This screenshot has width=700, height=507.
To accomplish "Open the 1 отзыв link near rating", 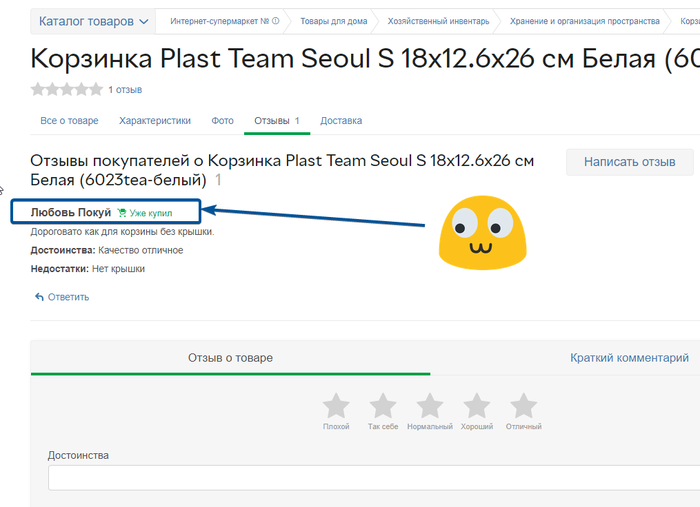I will (125, 90).
